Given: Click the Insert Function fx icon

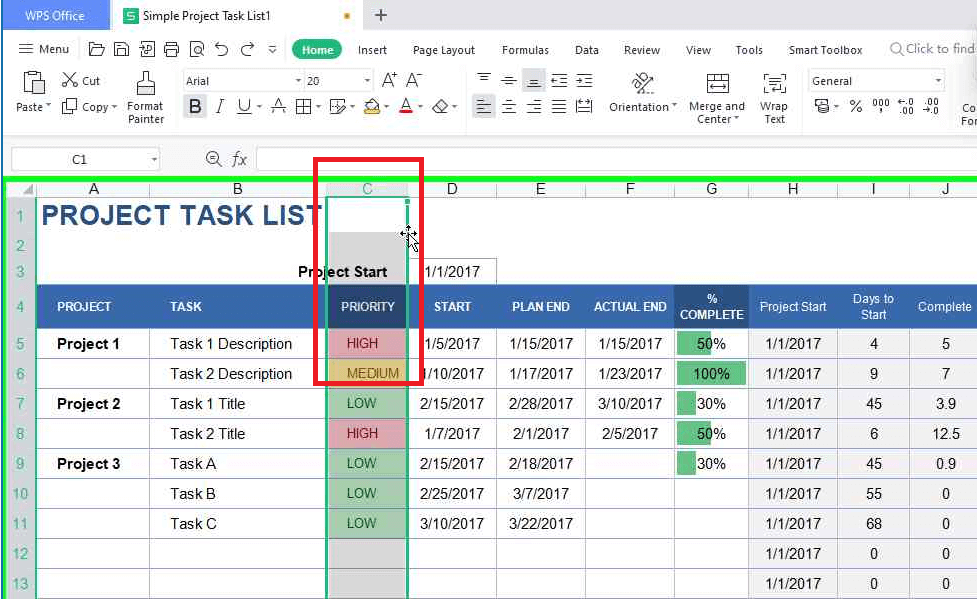Looking at the screenshot, I should [x=239, y=159].
